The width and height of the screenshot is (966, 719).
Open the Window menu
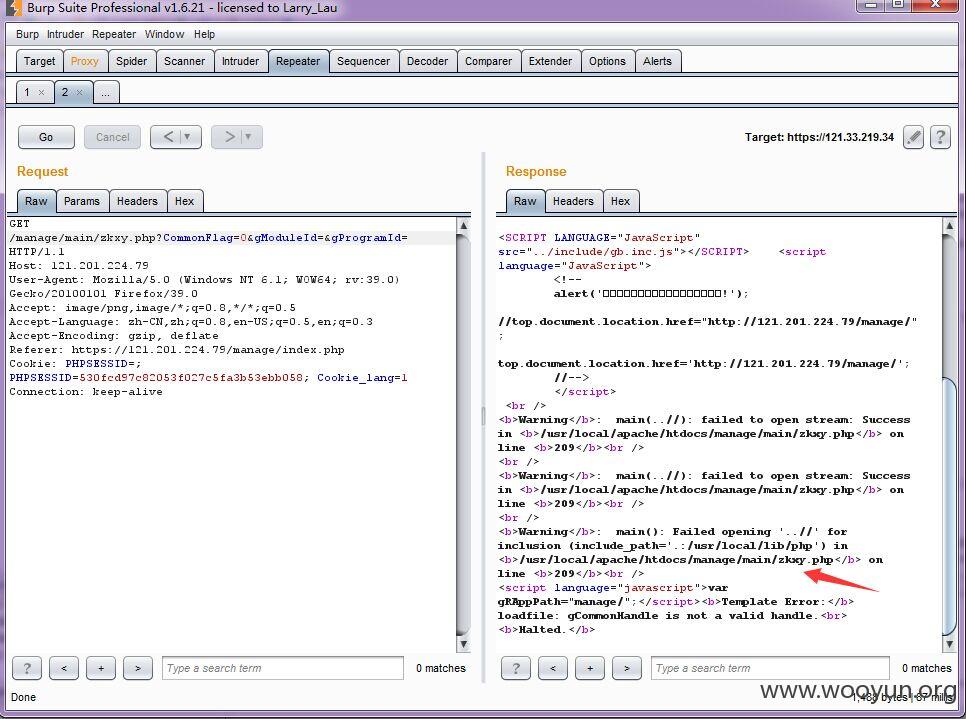point(164,35)
